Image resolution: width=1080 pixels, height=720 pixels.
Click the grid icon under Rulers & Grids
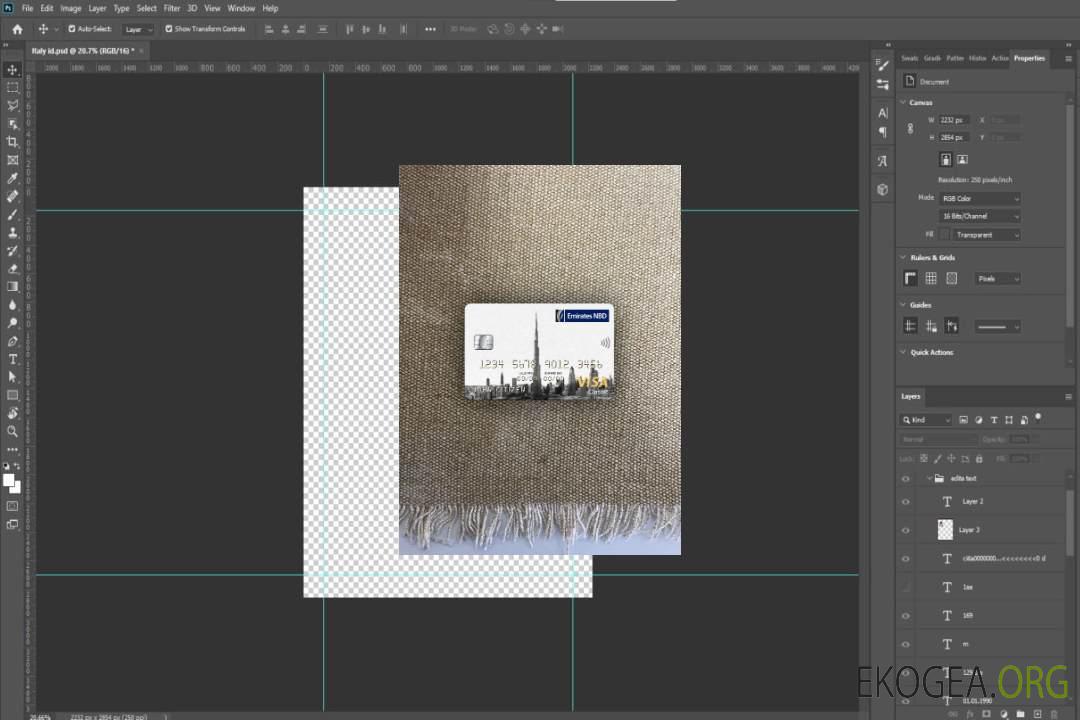930,278
